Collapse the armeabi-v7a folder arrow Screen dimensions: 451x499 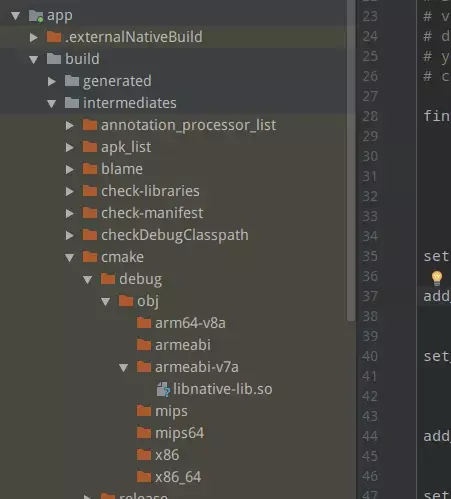(123, 368)
